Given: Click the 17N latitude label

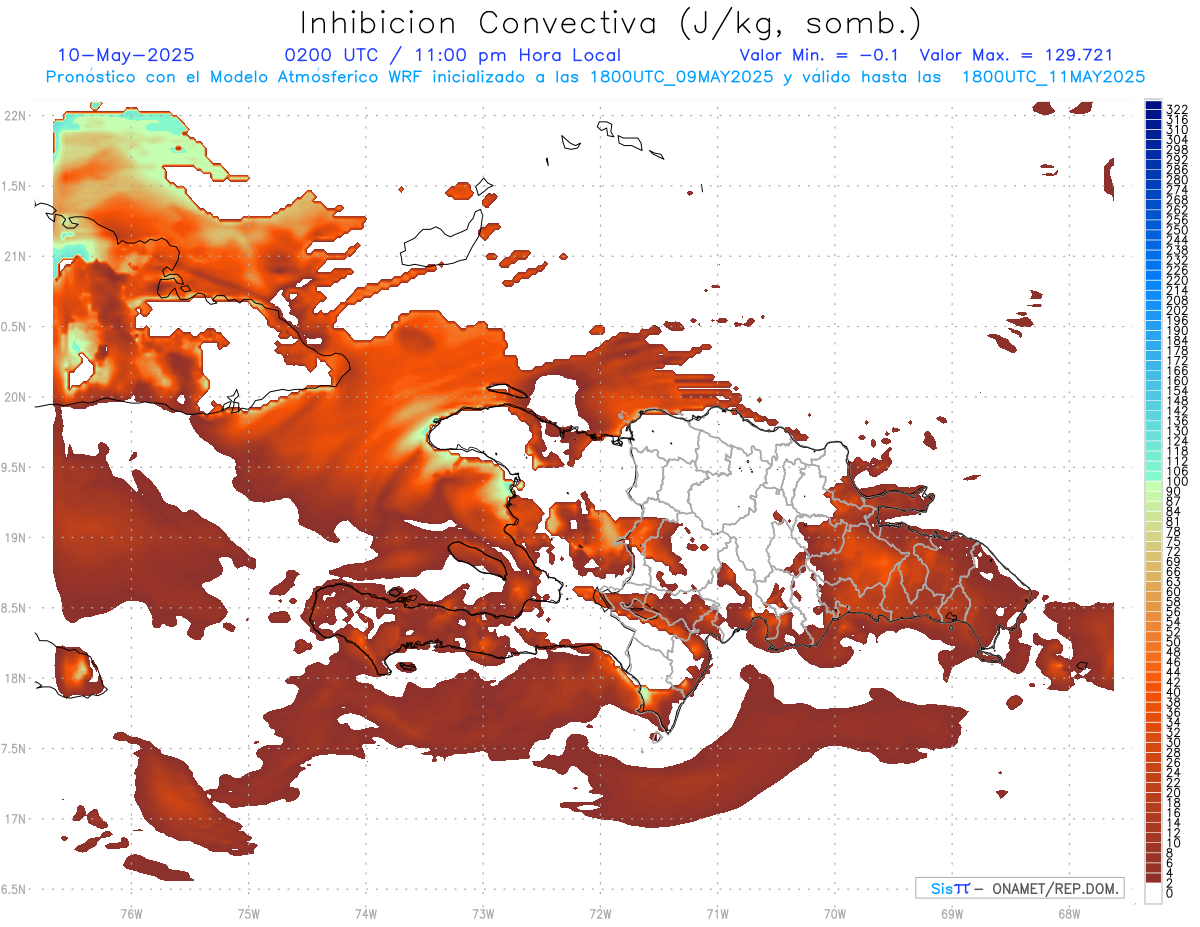Looking at the screenshot, I should point(15,819).
